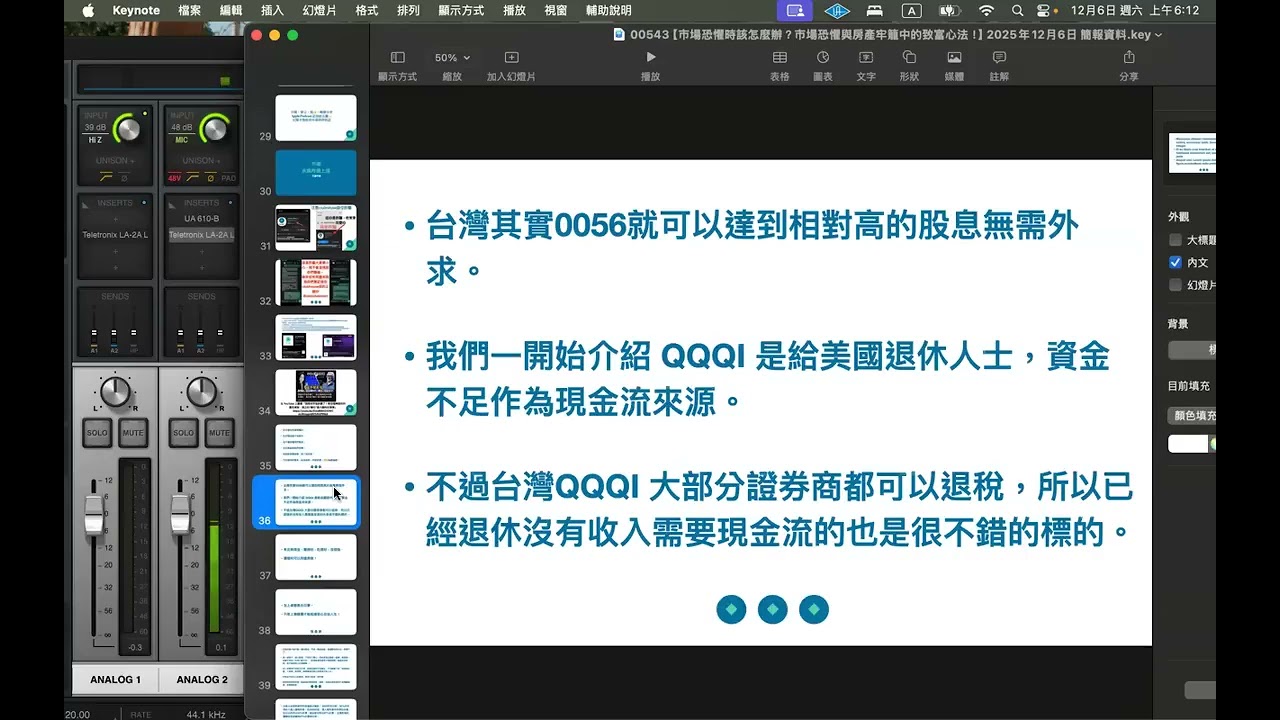Insert a chart with 圖表 icon
1280x720 pixels.
point(823,58)
